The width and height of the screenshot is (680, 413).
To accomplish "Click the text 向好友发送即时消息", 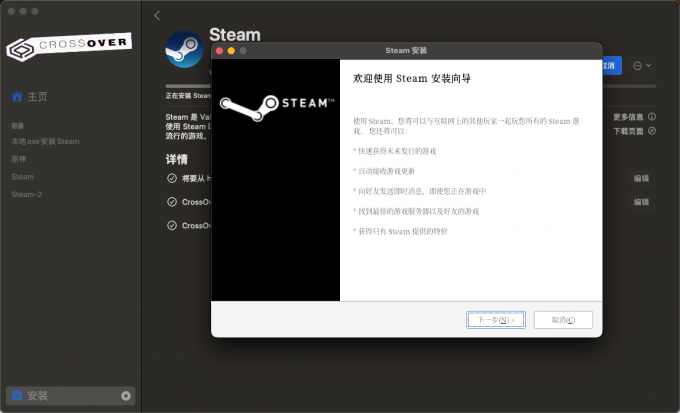I will 390,191.
